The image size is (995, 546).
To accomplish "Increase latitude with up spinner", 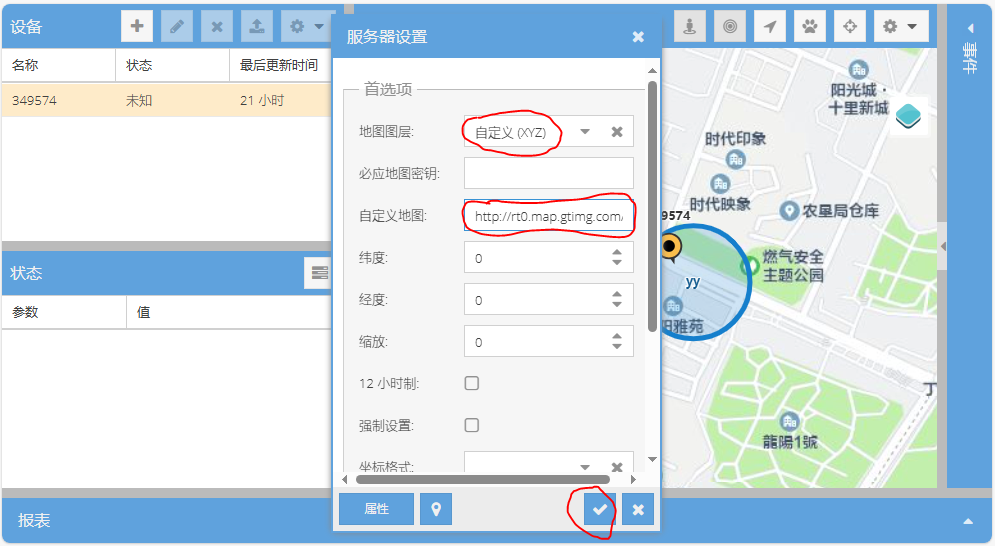I will click(x=617, y=252).
